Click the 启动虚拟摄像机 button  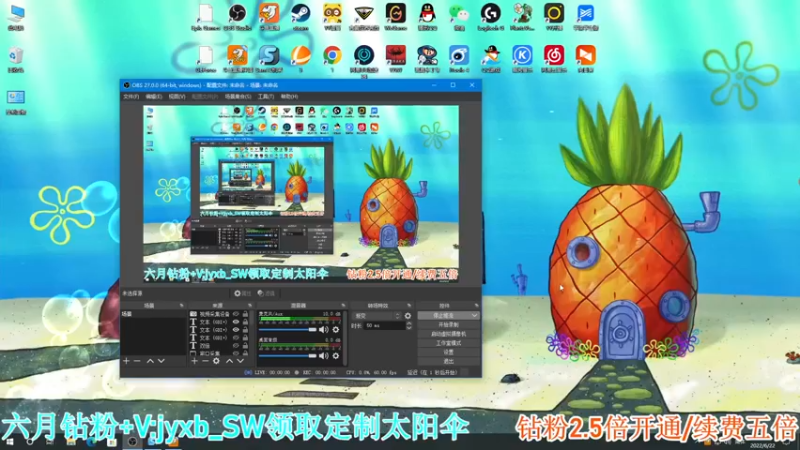(x=448, y=334)
